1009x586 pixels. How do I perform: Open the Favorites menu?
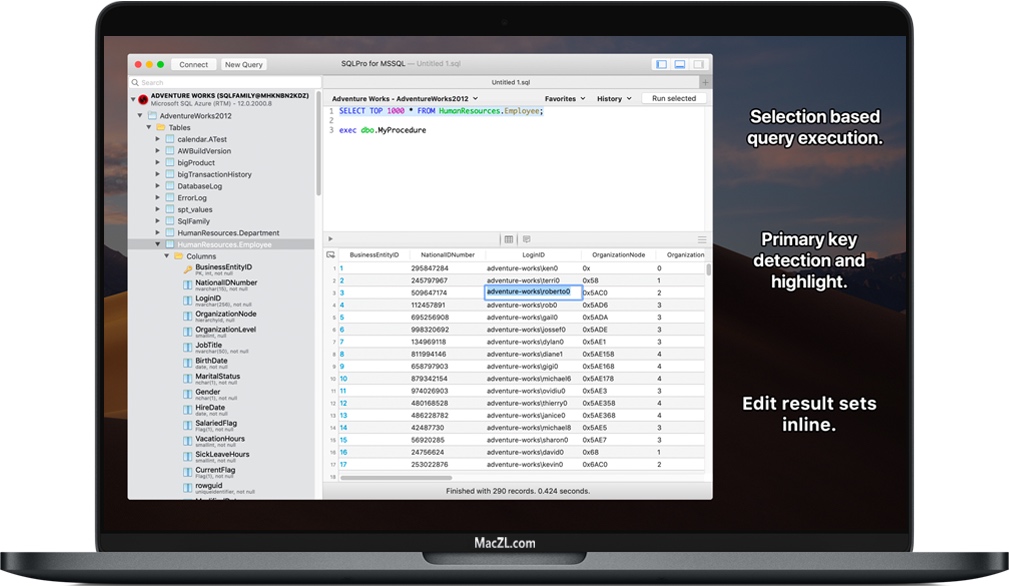point(562,99)
